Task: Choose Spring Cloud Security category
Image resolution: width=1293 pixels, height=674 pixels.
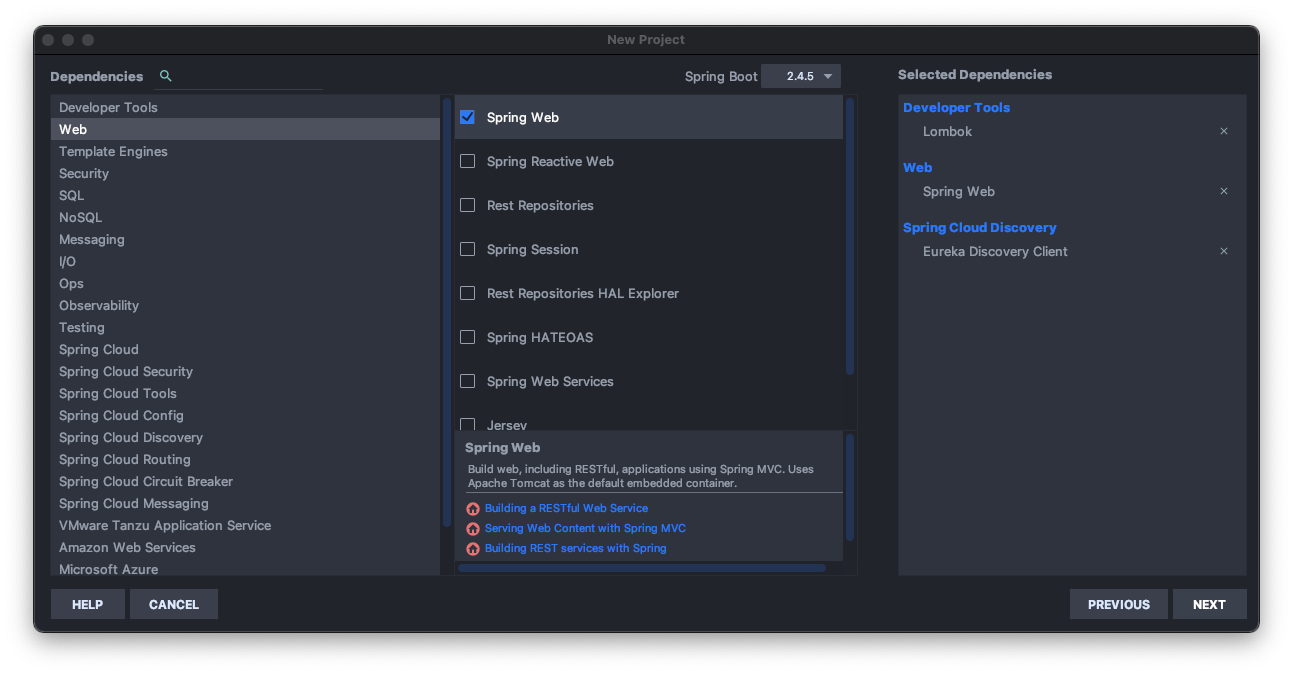Action: click(x=245, y=371)
